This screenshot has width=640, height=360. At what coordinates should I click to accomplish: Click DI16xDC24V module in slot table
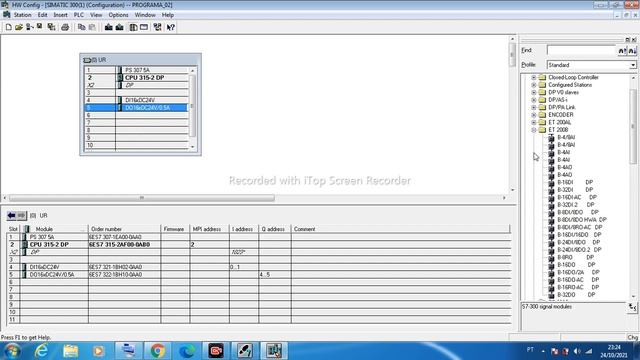pyautogui.click(x=44, y=267)
